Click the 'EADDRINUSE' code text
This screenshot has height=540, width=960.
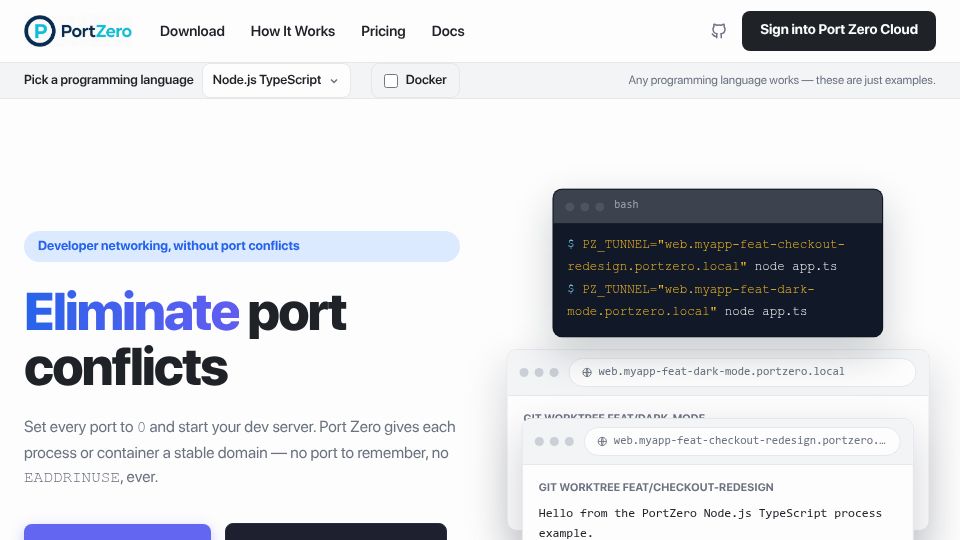[72, 478]
